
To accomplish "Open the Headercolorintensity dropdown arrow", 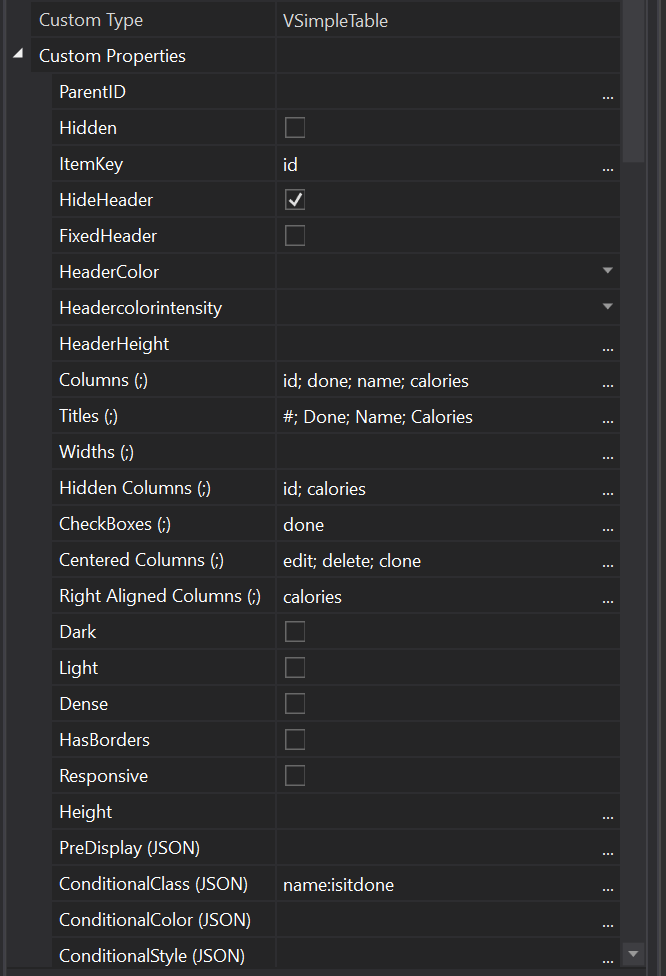I will coord(607,307).
